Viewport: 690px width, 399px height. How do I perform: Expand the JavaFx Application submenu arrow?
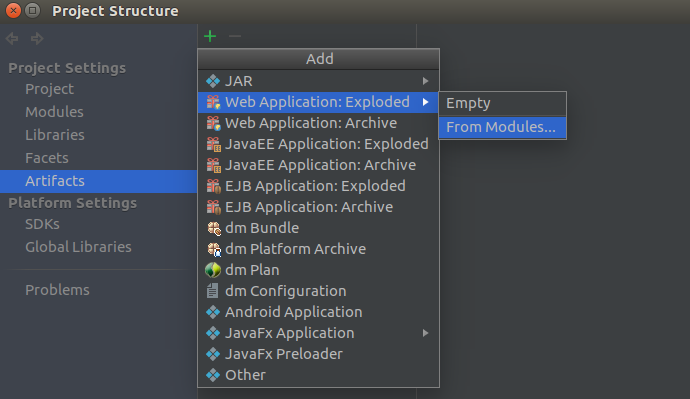[x=426, y=333]
